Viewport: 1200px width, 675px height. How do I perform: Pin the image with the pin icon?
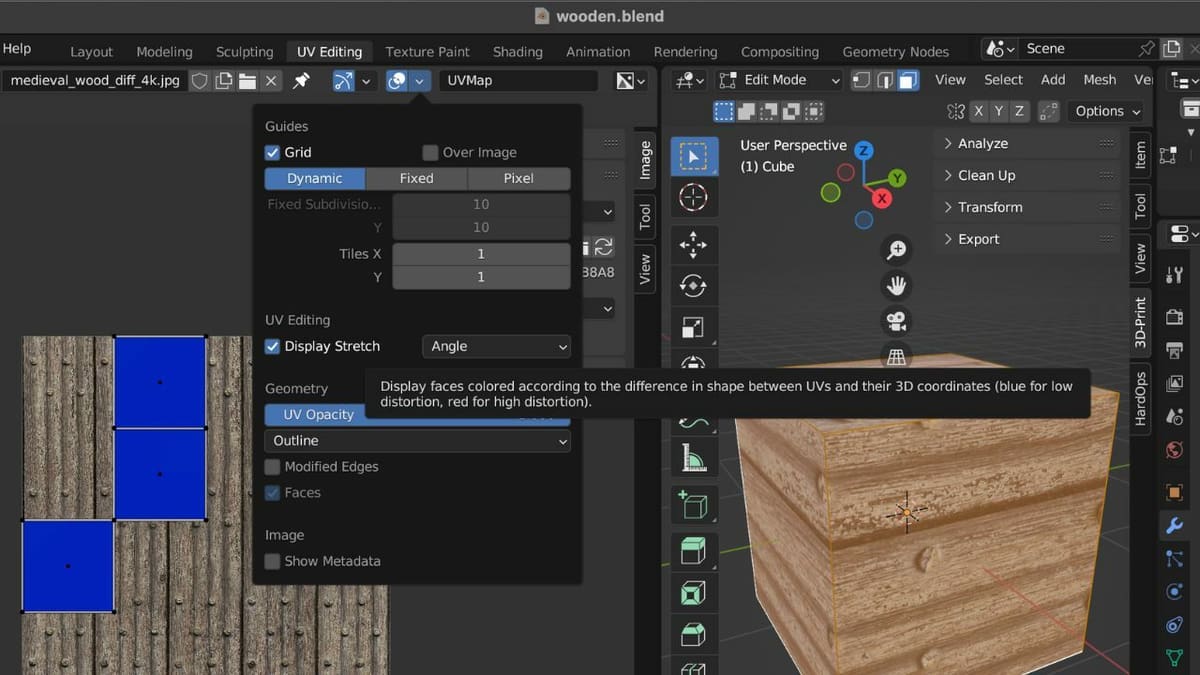300,81
